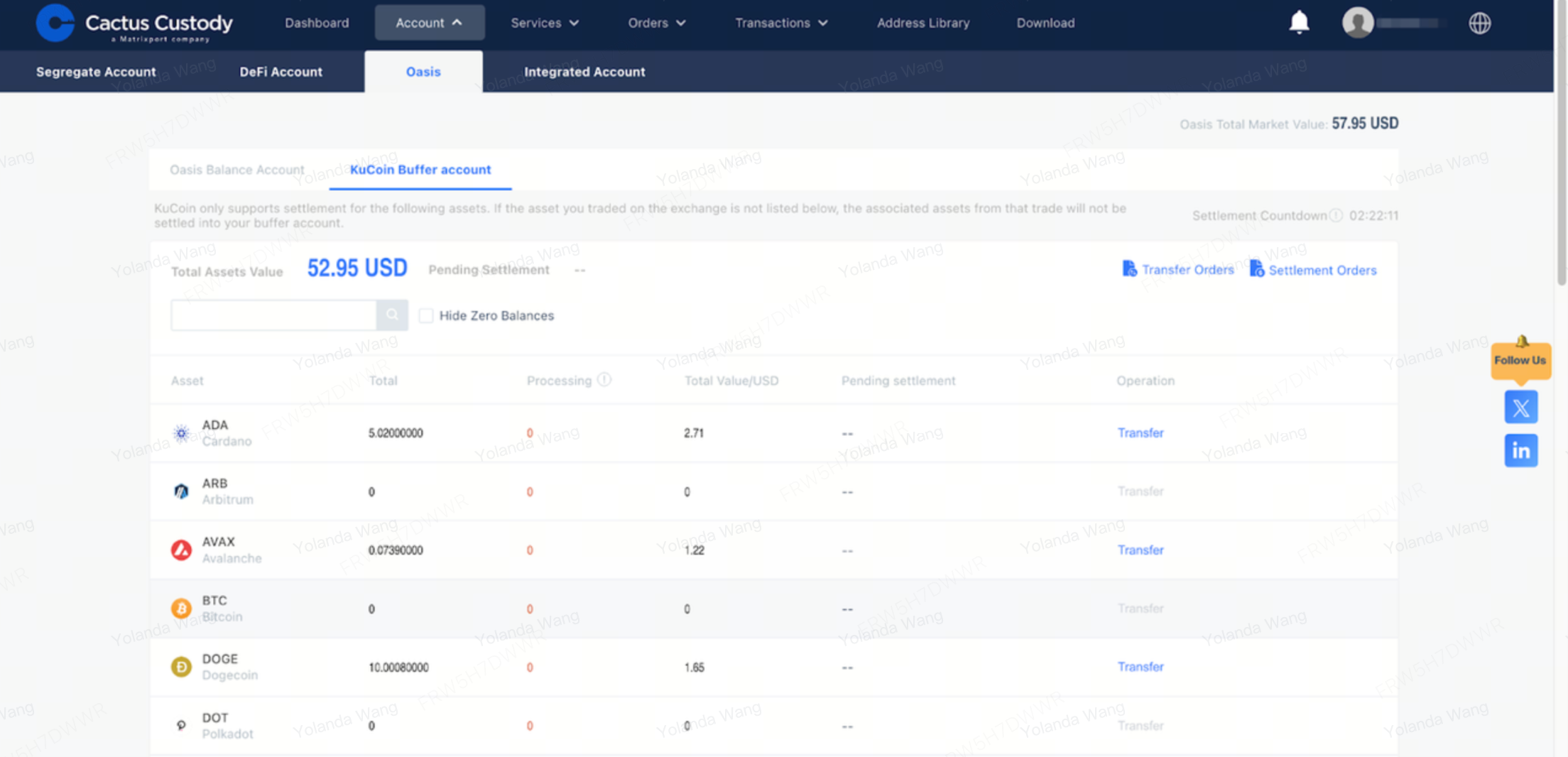The height and width of the screenshot is (757, 1568).
Task: Click the search magnifier button
Action: [x=392, y=315]
